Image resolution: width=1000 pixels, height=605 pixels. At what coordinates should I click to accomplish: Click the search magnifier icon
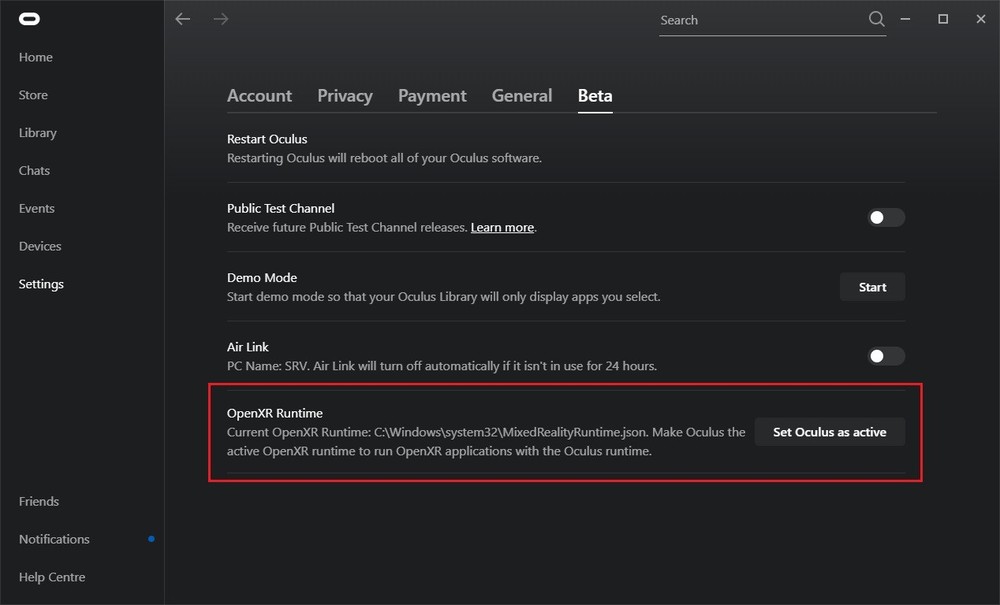[876, 19]
